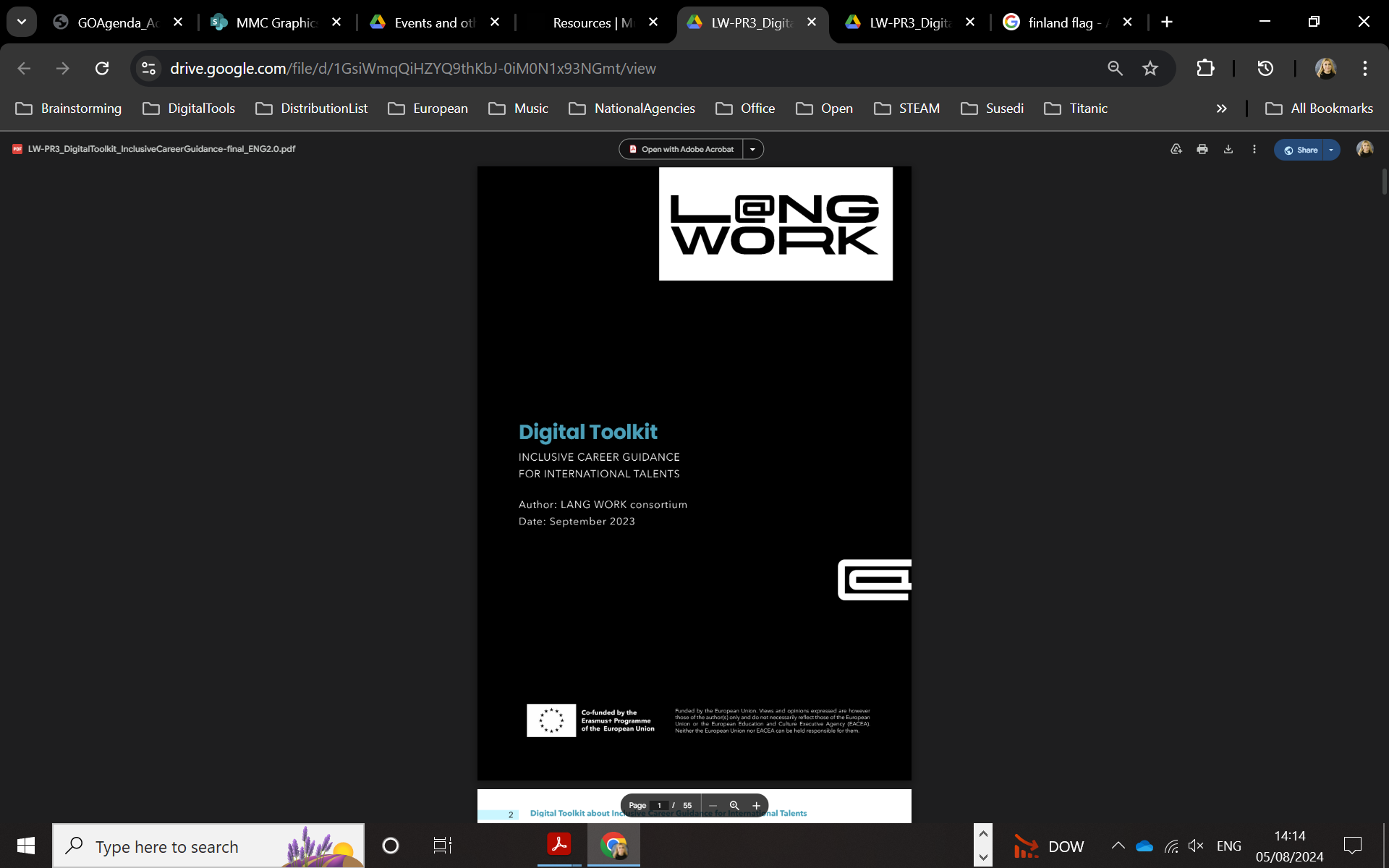This screenshot has height=868, width=1389.
Task: Reload the current page
Action: pos(102,68)
